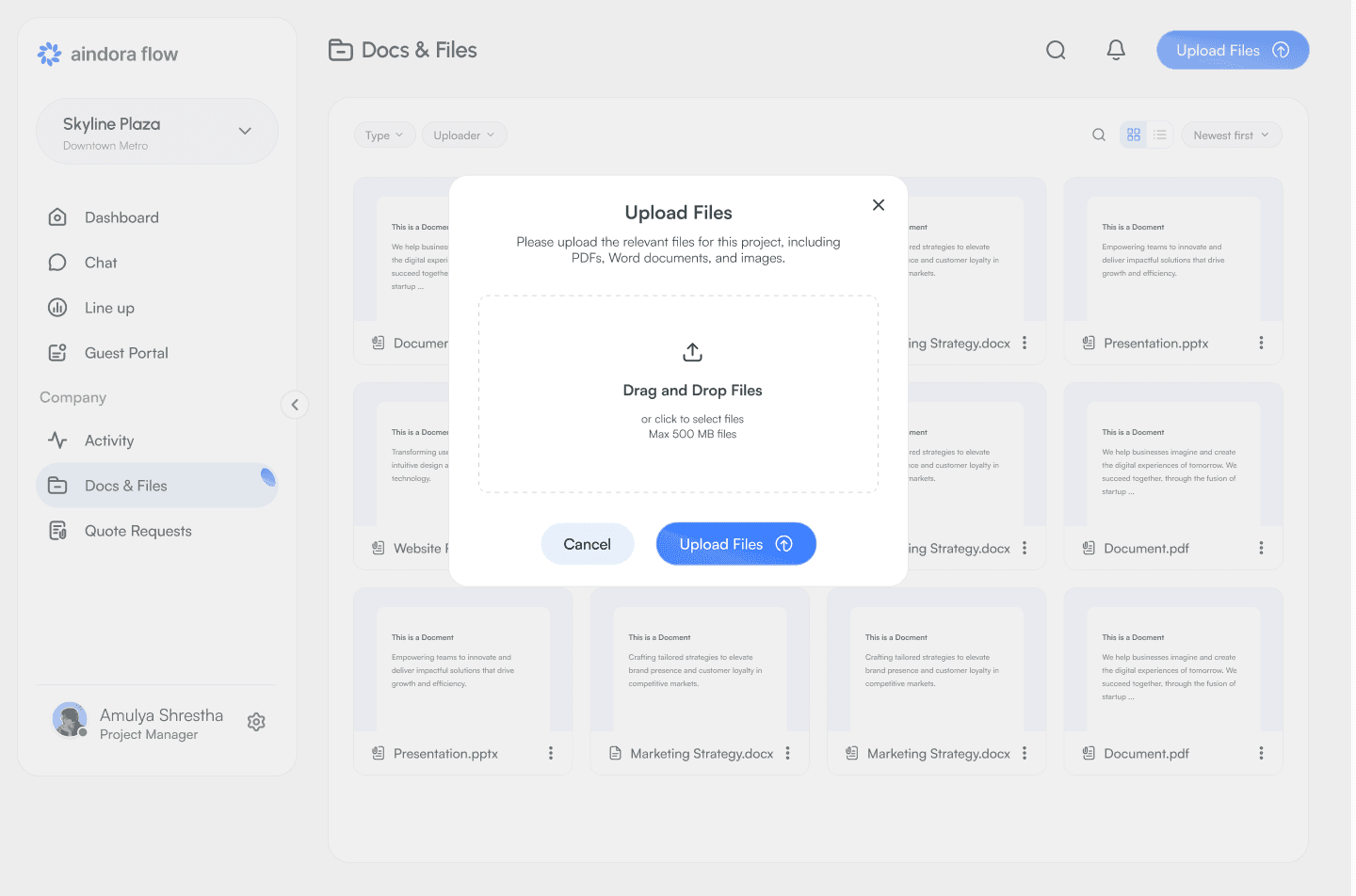Open options for top-row Marketing Strategy.docx
Image resolution: width=1356 pixels, height=896 pixels.
click(x=1025, y=344)
